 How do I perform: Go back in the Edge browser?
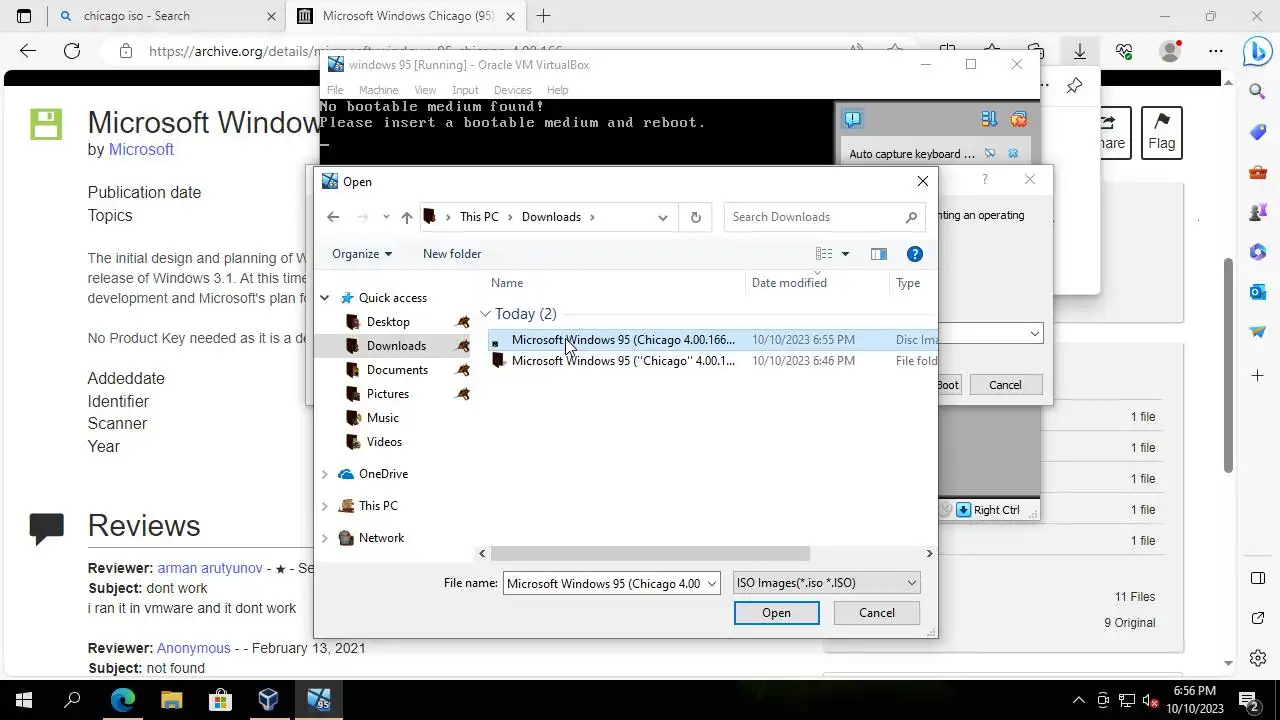[28, 51]
